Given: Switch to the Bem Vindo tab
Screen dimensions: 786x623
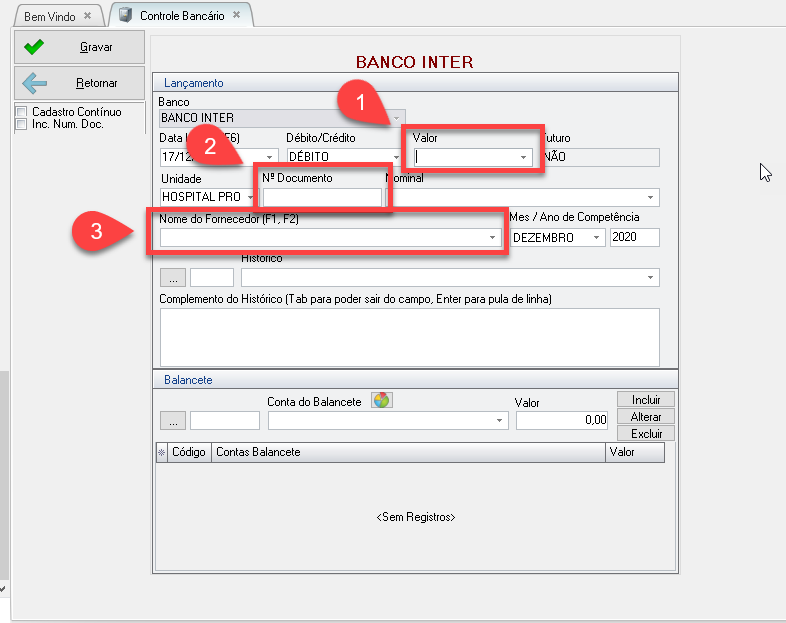Looking at the screenshot, I should 48,16.
